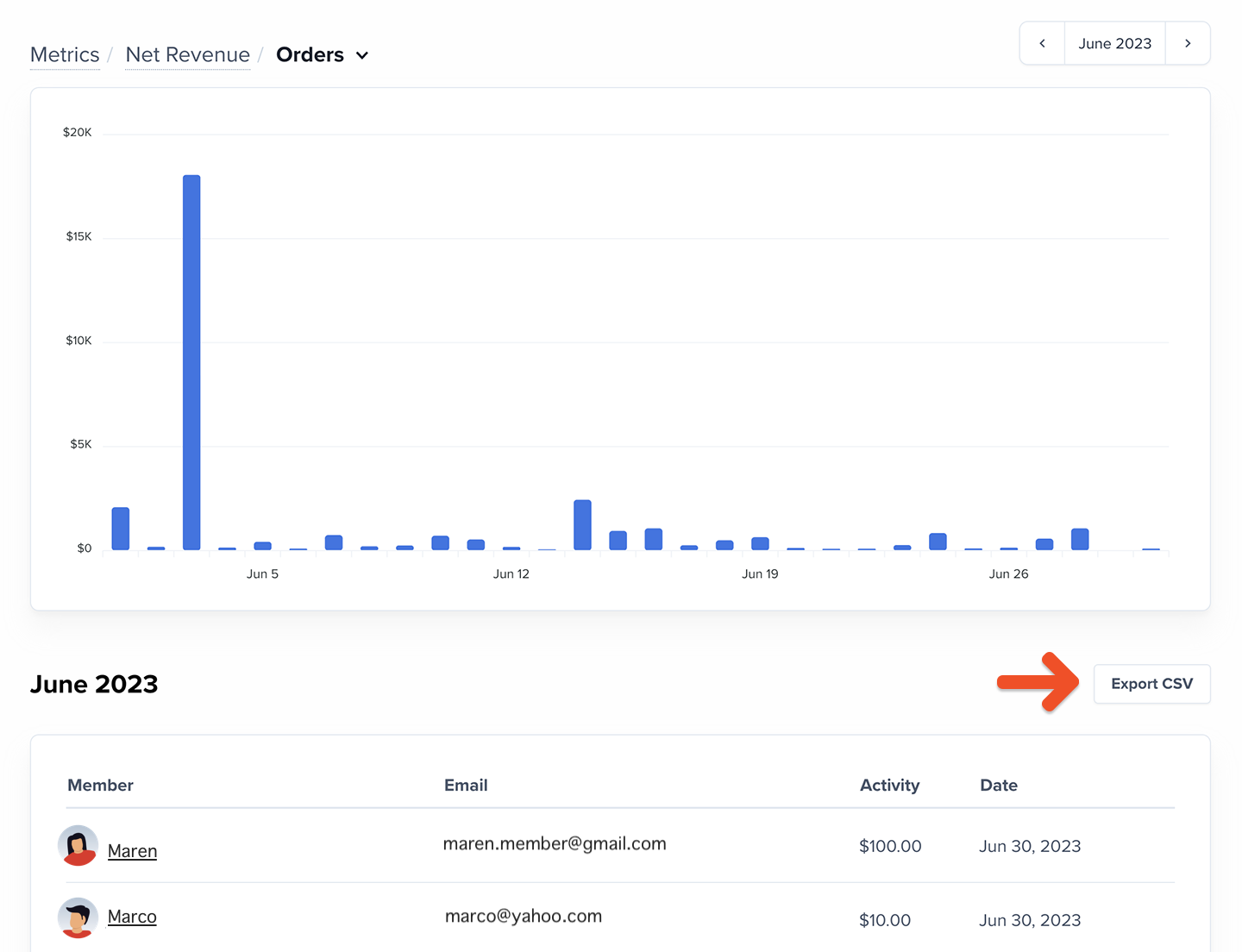The height and width of the screenshot is (952, 1242).
Task: Expand the Orders dropdown chevron
Action: click(362, 55)
